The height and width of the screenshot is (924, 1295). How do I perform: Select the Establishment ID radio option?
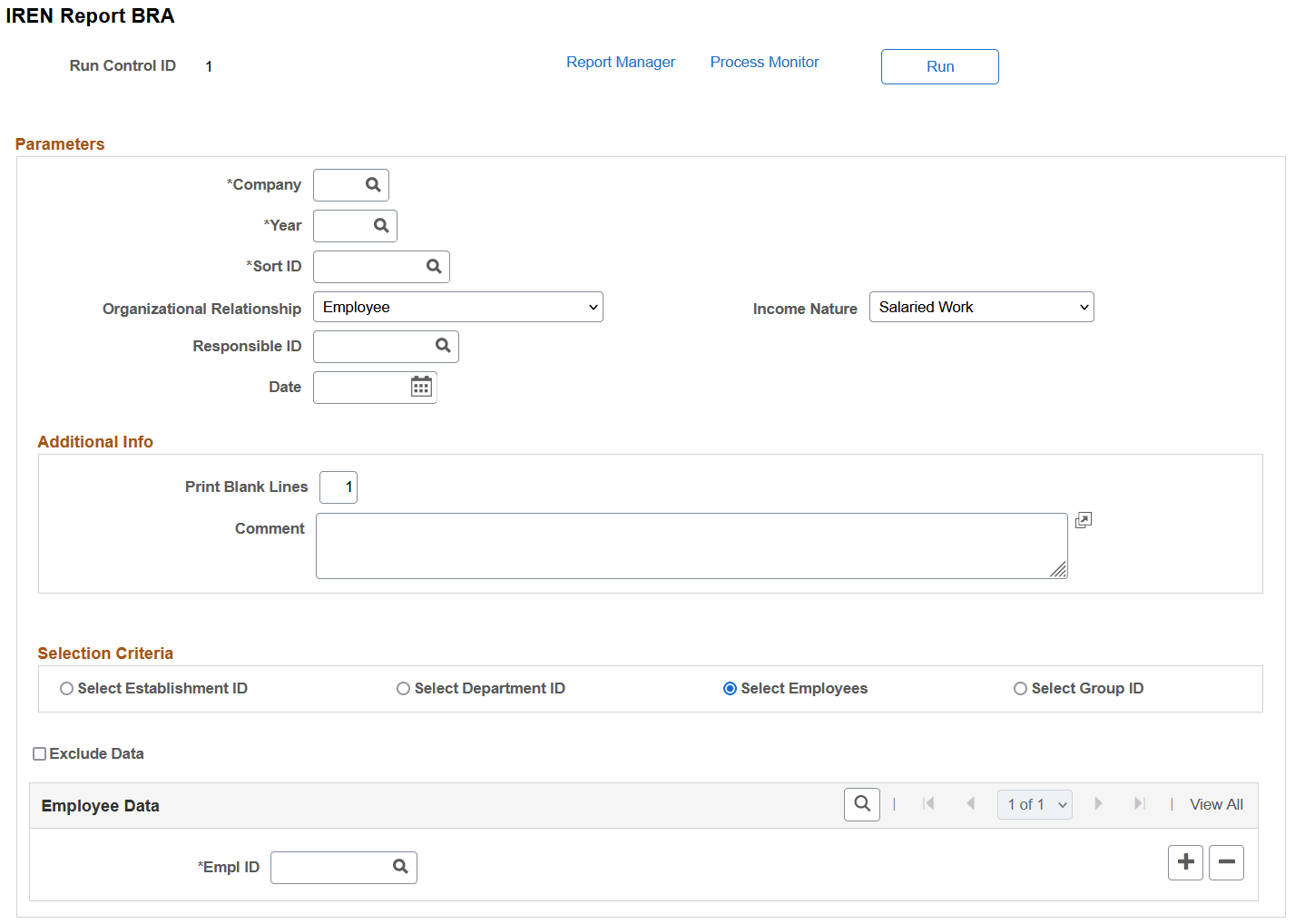click(66, 689)
